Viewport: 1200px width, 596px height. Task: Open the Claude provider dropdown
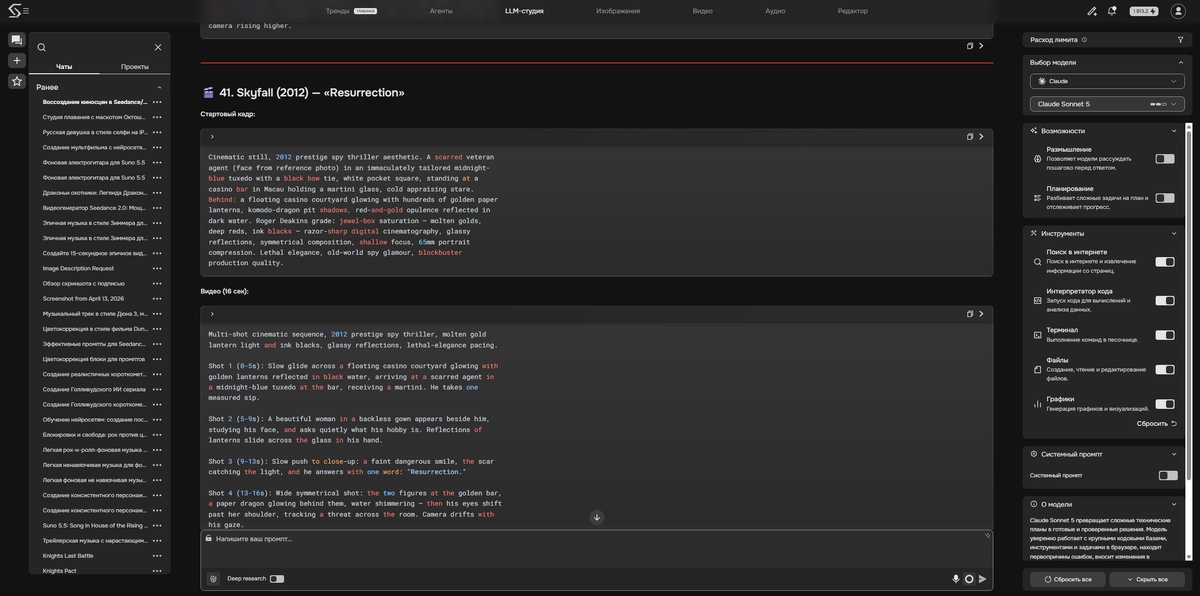click(1107, 81)
